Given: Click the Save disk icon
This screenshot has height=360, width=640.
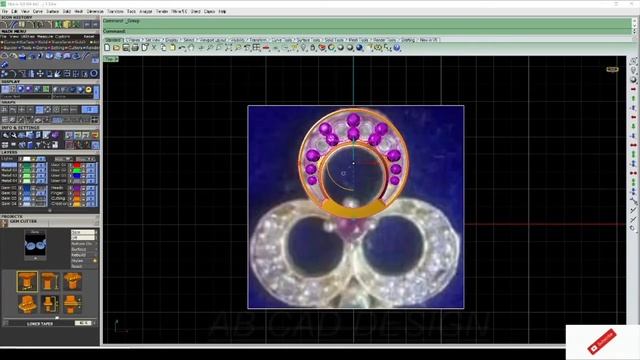Looking at the screenshot, I should (x=126, y=48).
